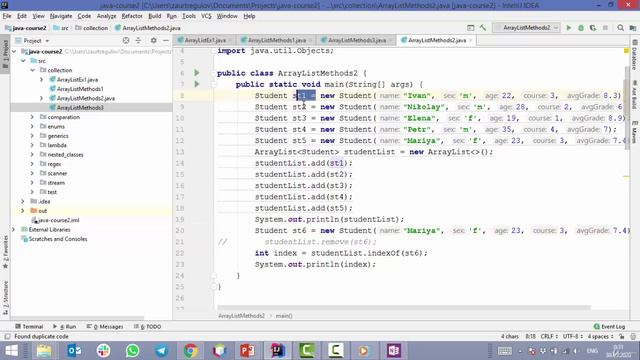640x360 pixels.
Task: Click the UTF-8 encoding widget
Action: coord(573,336)
